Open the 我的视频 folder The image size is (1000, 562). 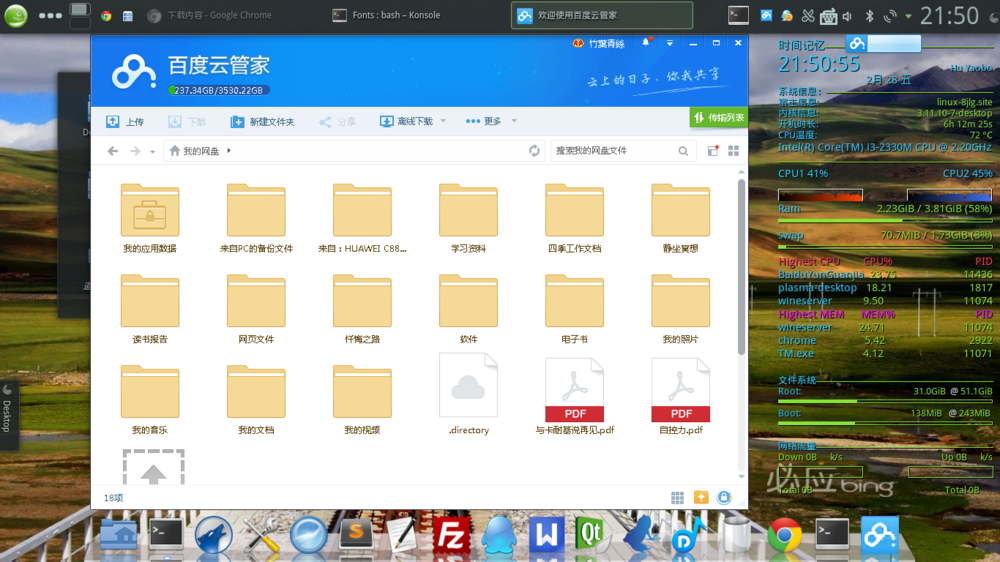coord(362,400)
